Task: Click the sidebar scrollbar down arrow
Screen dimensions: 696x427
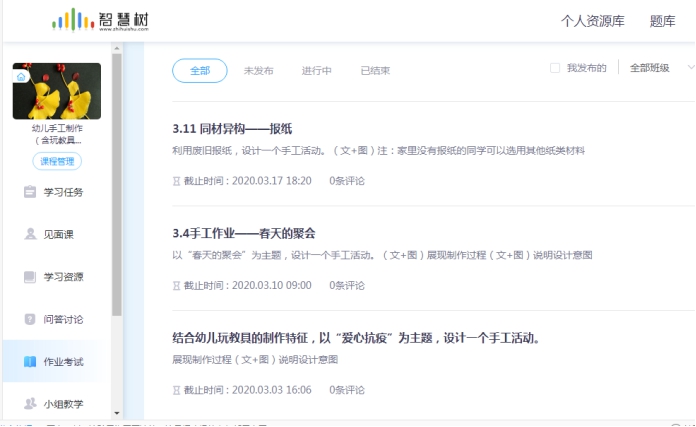Action: [x=116, y=412]
